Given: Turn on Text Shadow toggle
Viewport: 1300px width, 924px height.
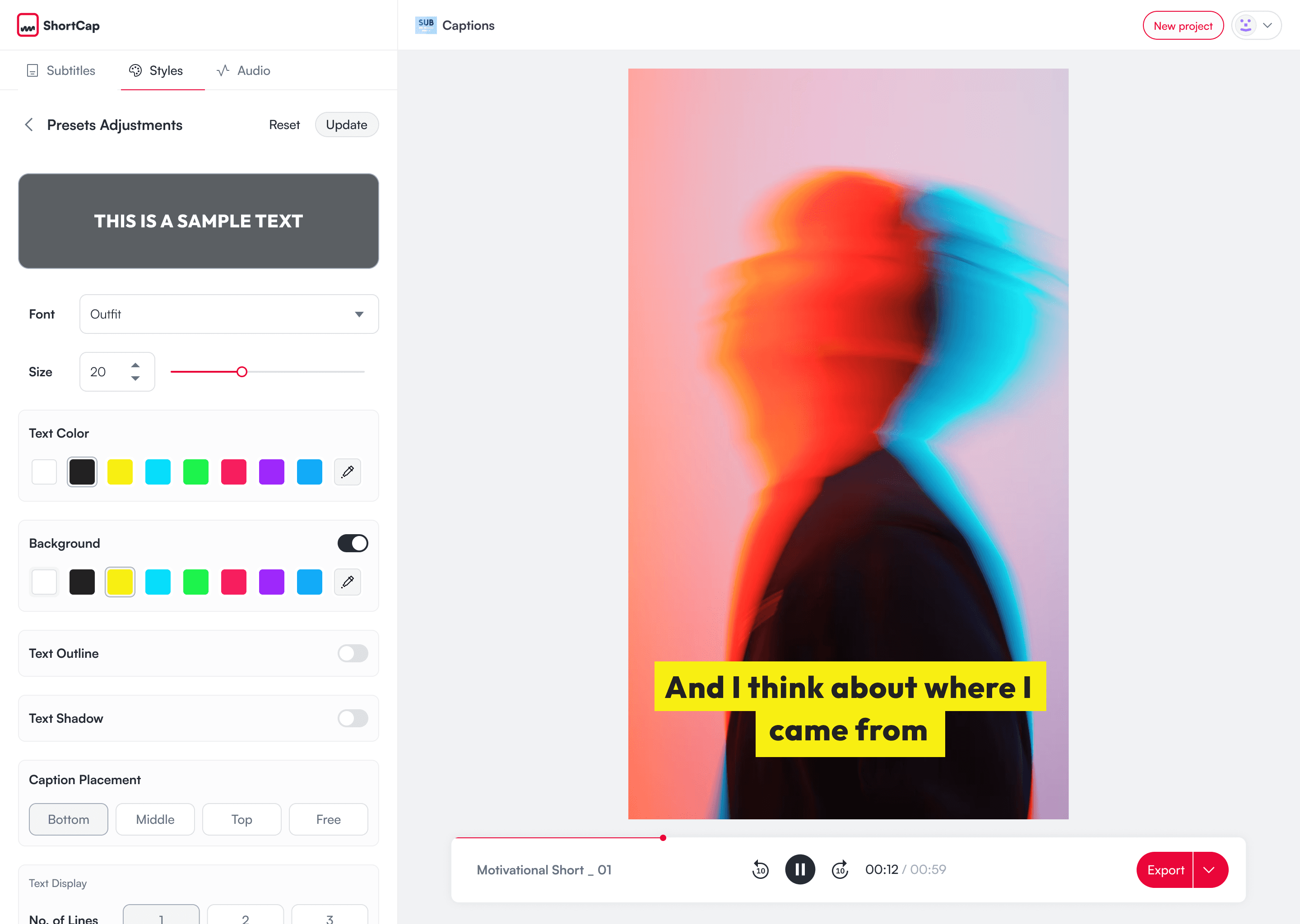Looking at the screenshot, I should click(353, 718).
